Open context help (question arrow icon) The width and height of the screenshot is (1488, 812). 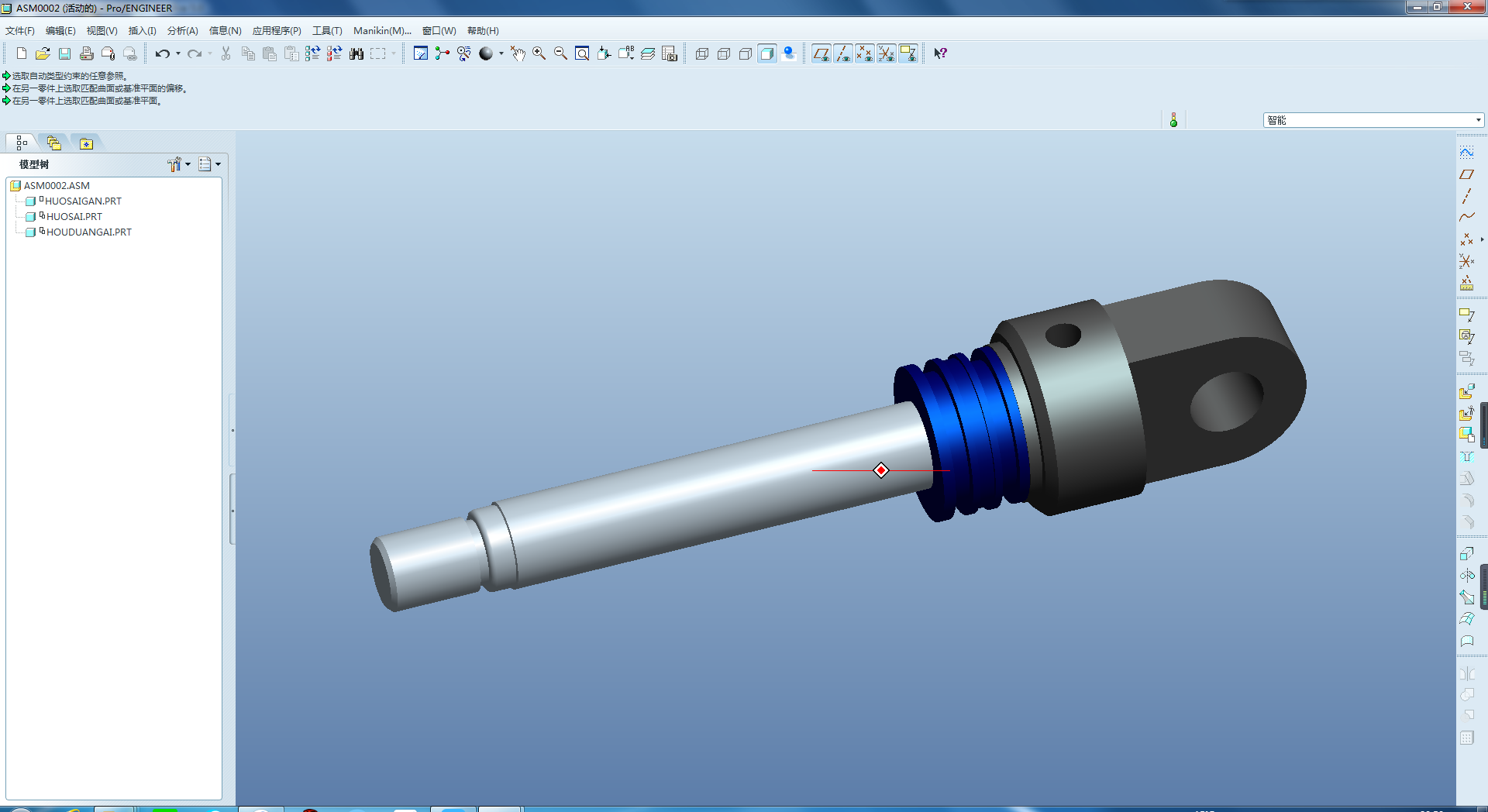tap(940, 53)
